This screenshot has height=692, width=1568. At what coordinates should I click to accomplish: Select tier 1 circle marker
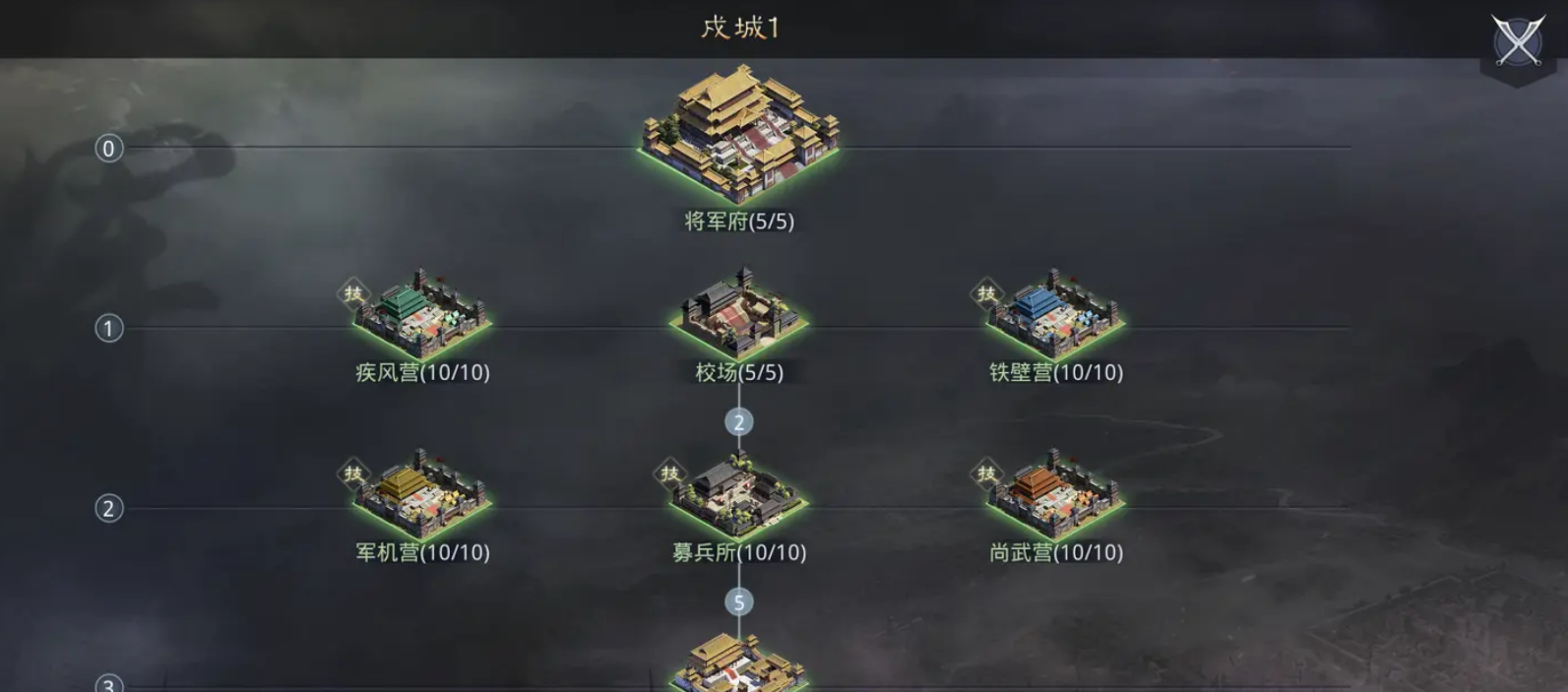coord(108,328)
